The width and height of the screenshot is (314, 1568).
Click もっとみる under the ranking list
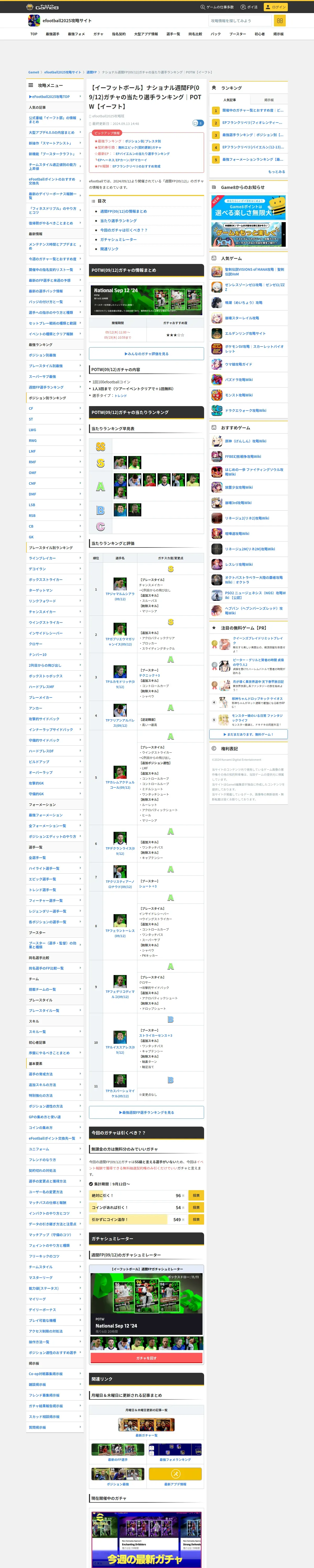(x=276, y=172)
